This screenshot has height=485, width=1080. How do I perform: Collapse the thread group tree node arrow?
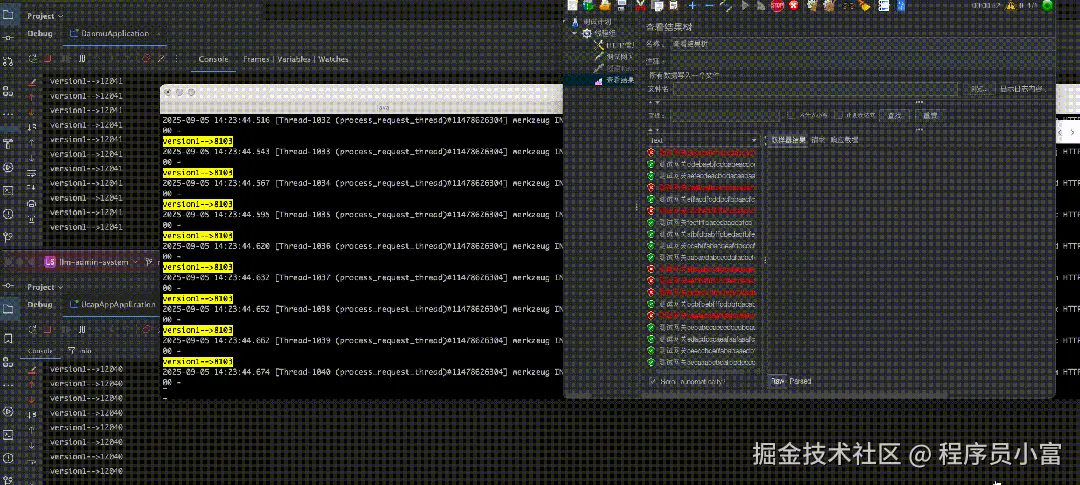(576, 32)
